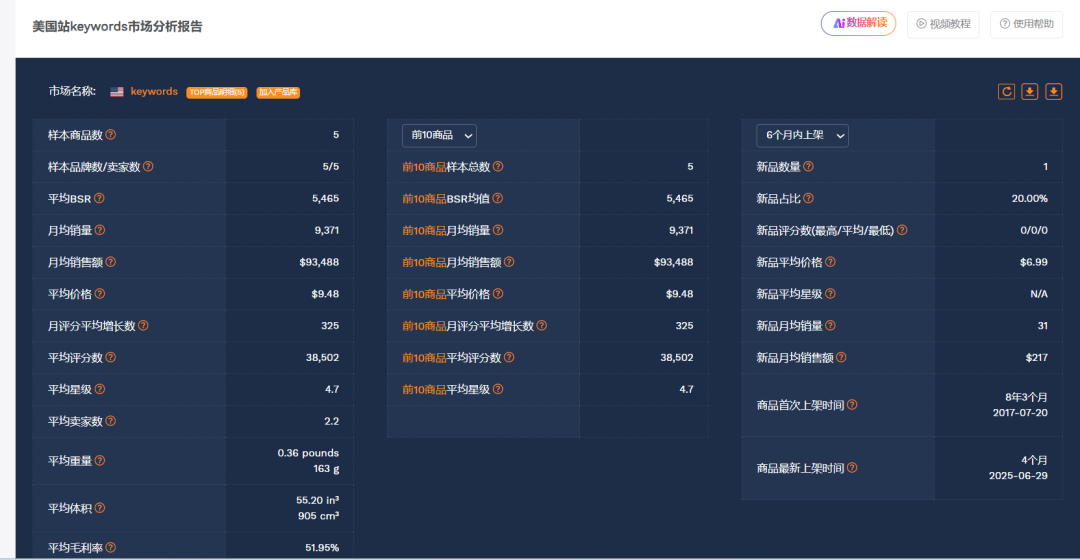Click the help icon beside 月均销量
1080x559 pixels.
pyautogui.click(x=100, y=230)
